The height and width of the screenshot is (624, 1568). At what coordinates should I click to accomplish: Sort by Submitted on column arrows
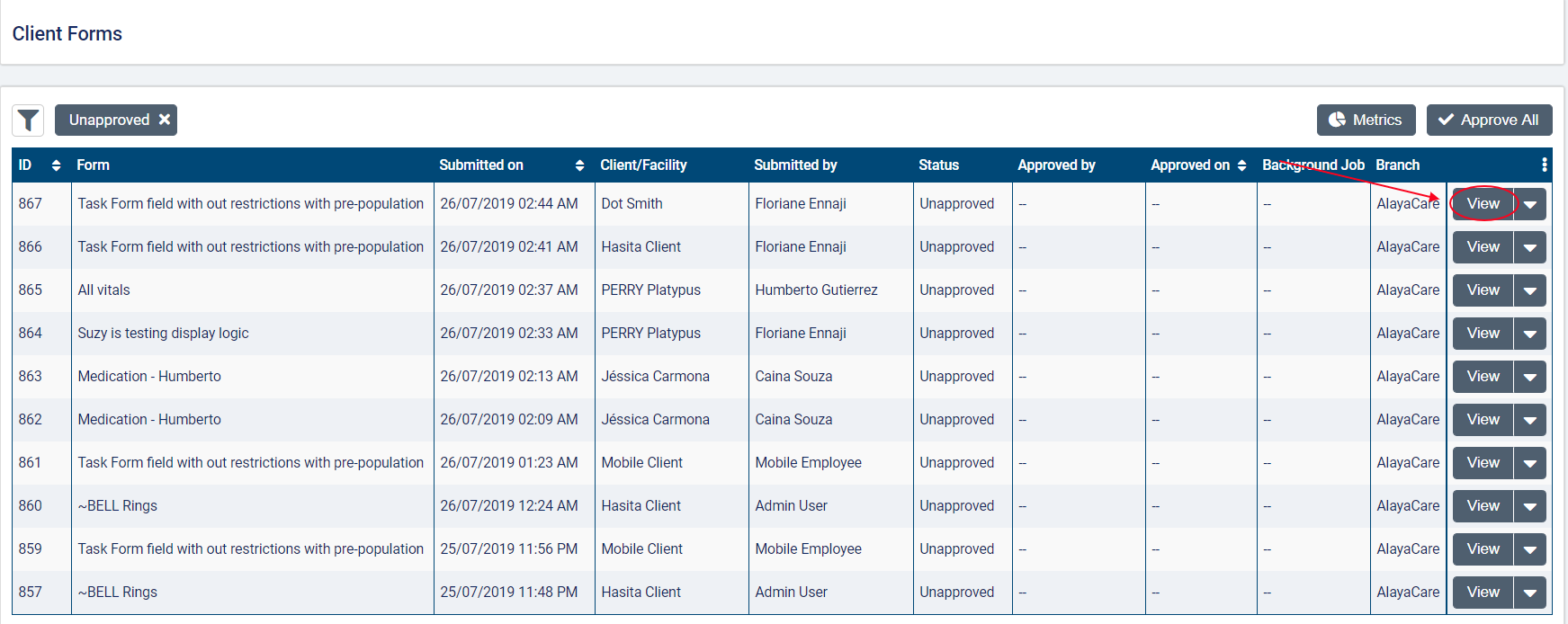579,165
